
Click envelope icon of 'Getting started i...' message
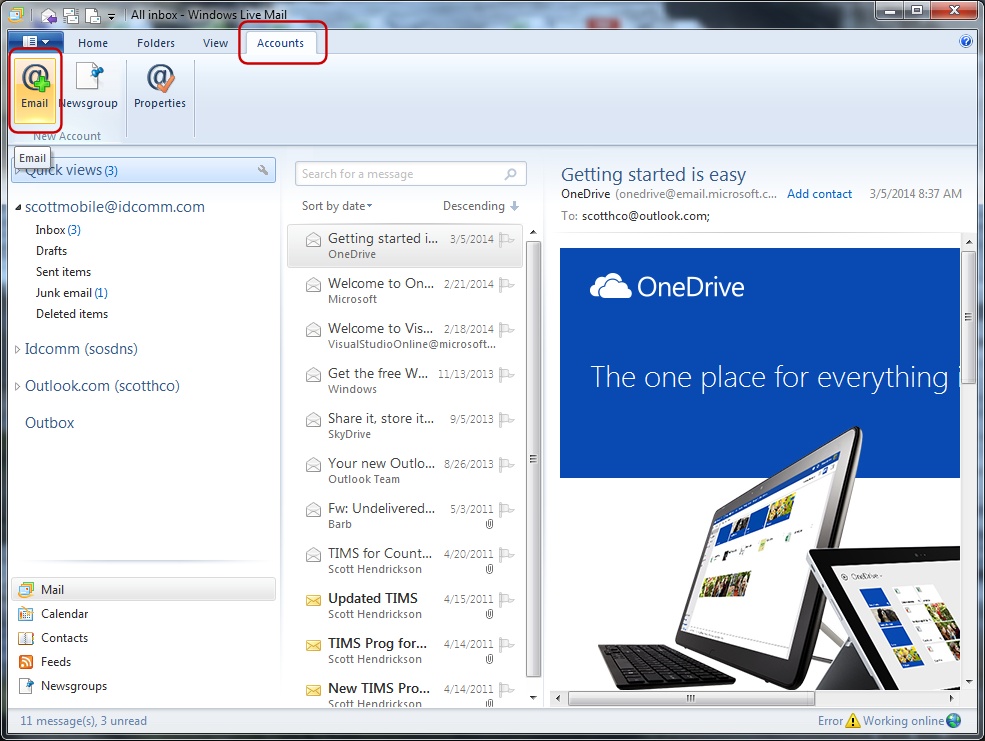click(313, 239)
